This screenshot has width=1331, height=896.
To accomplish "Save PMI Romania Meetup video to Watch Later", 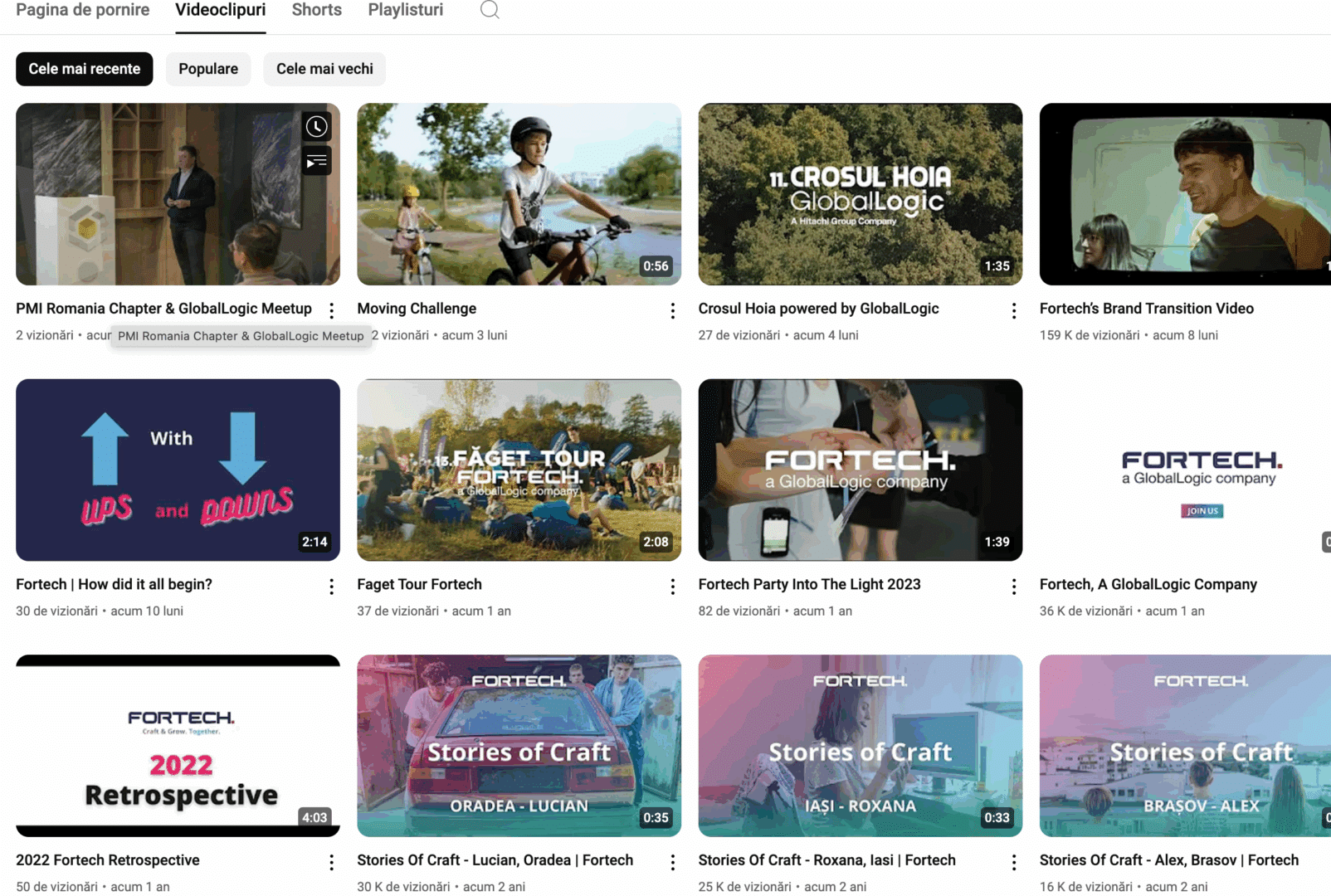I will tap(316, 126).
